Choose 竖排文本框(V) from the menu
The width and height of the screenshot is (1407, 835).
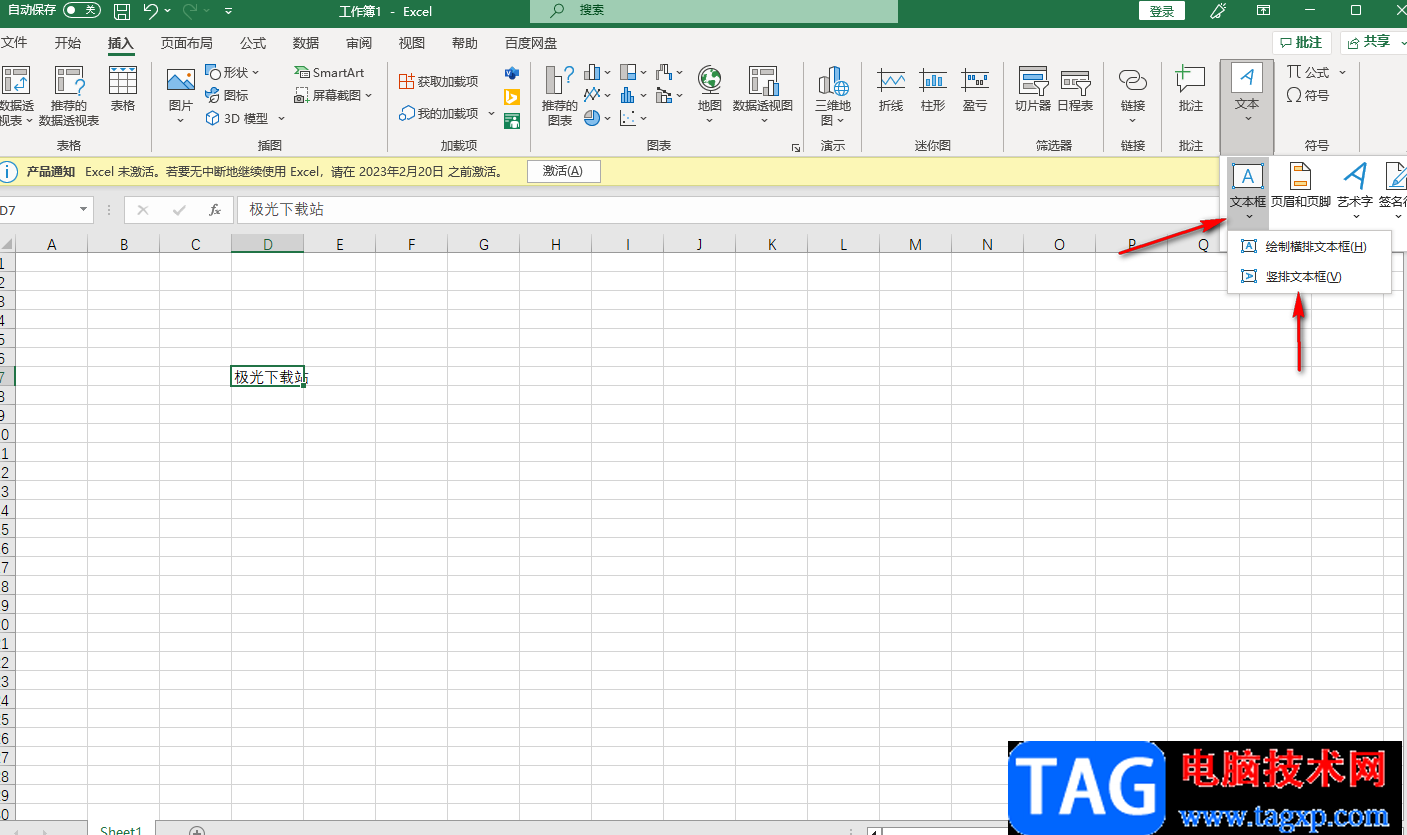click(x=1309, y=277)
